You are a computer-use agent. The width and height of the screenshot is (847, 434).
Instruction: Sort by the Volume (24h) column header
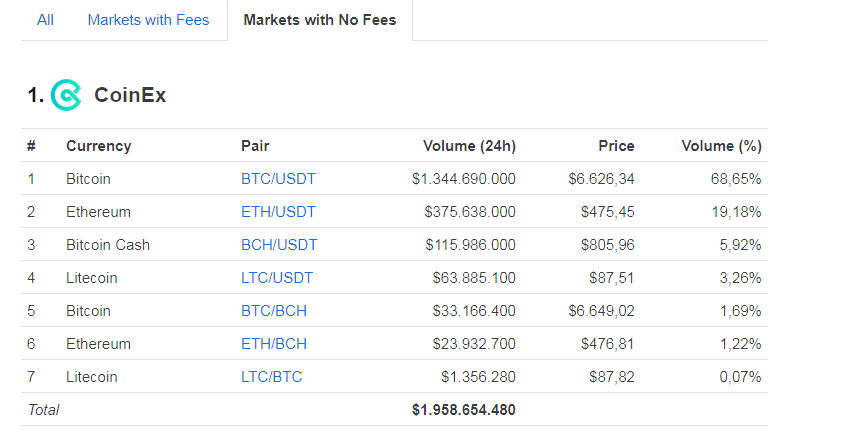(x=469, y=146)
